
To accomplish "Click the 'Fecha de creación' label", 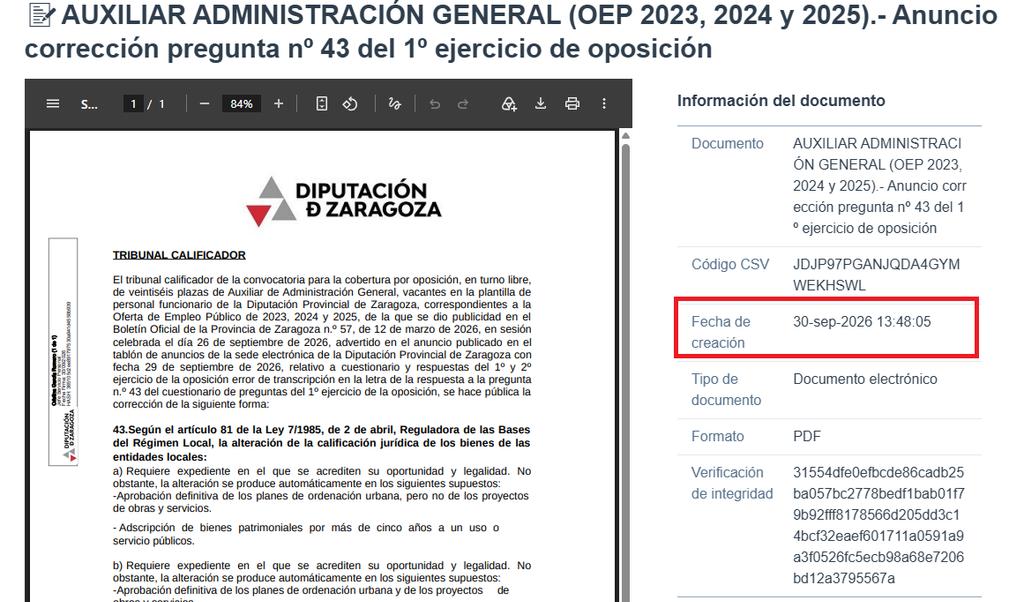I will [721, 332].
